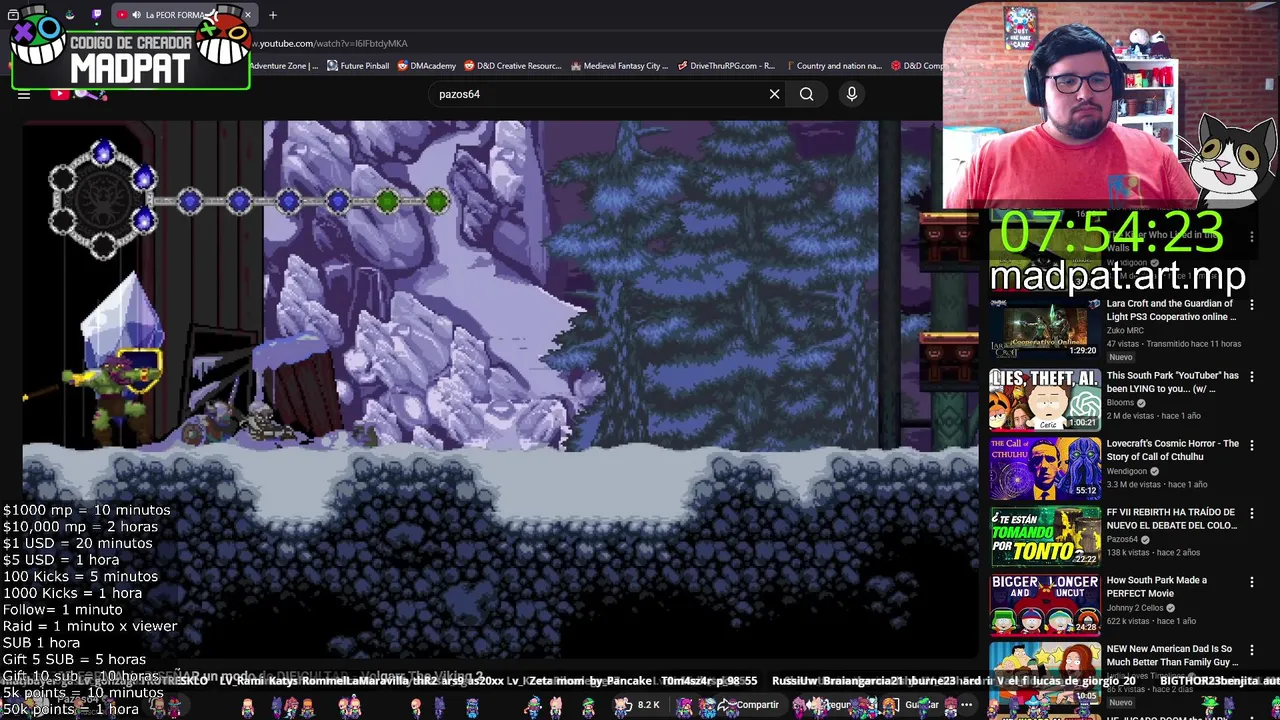The image size is (1280, 720).
Task: Clear the pazos64 search text
Action: [774, 94]
